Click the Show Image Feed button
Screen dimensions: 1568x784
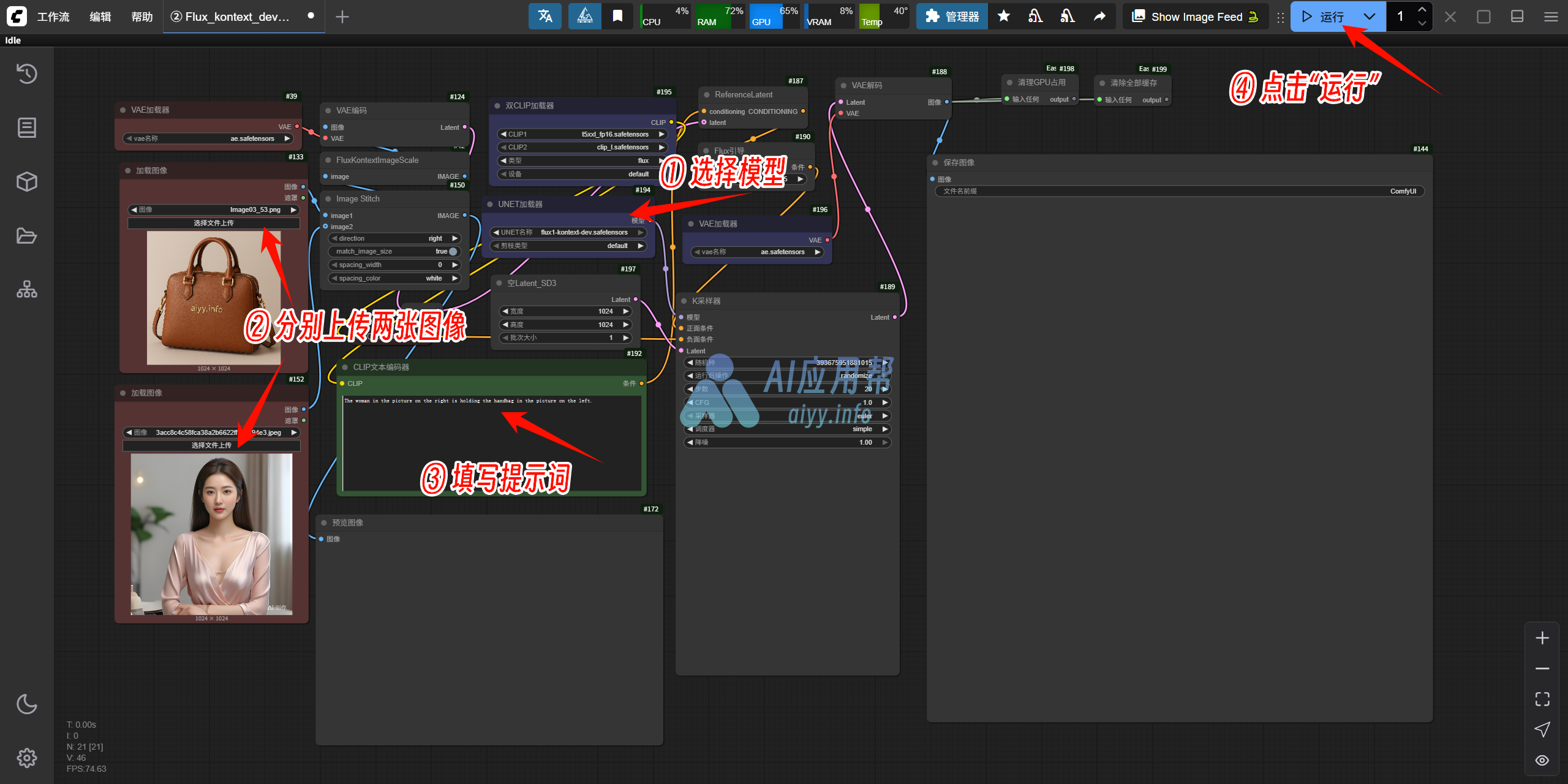pos(1195,17)
